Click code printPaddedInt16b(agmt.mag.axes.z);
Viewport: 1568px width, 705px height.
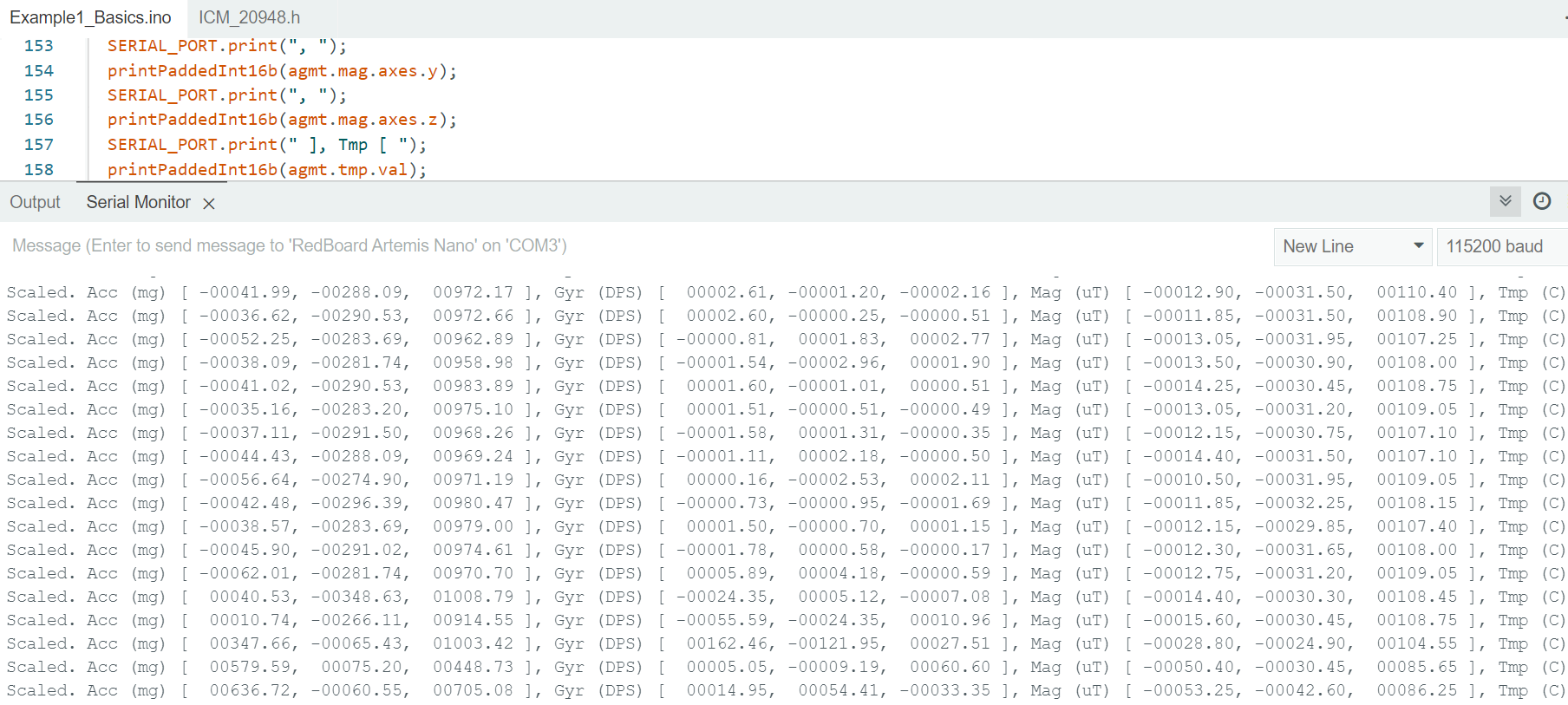(x=282, y=120)
